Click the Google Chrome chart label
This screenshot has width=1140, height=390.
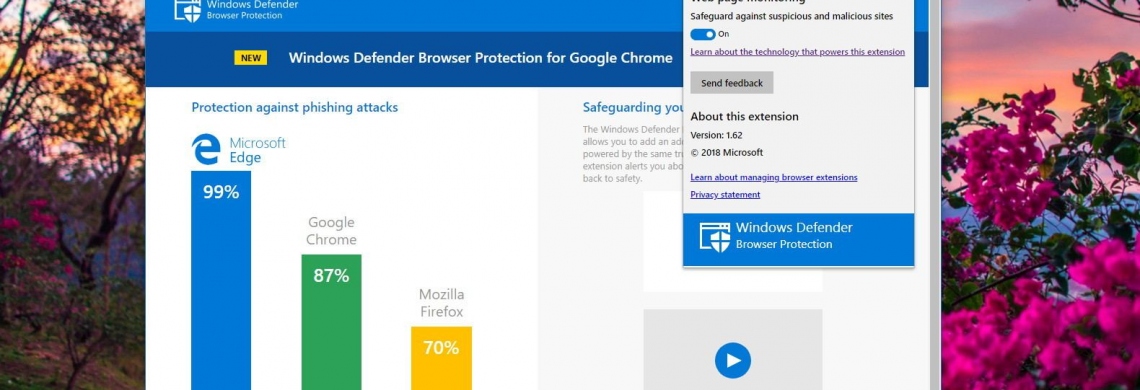332,231
